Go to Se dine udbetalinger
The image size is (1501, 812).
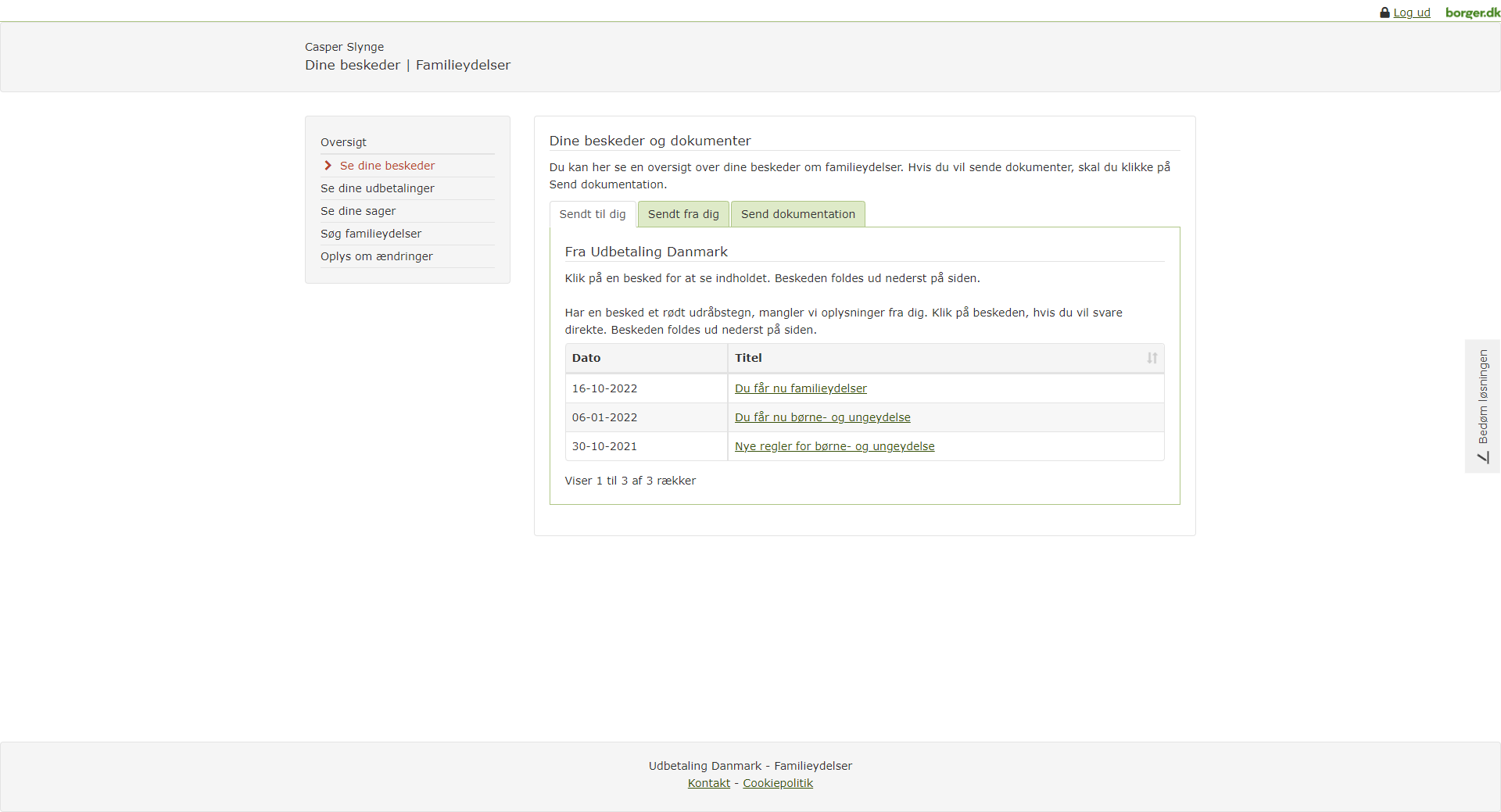pos(377,188)
